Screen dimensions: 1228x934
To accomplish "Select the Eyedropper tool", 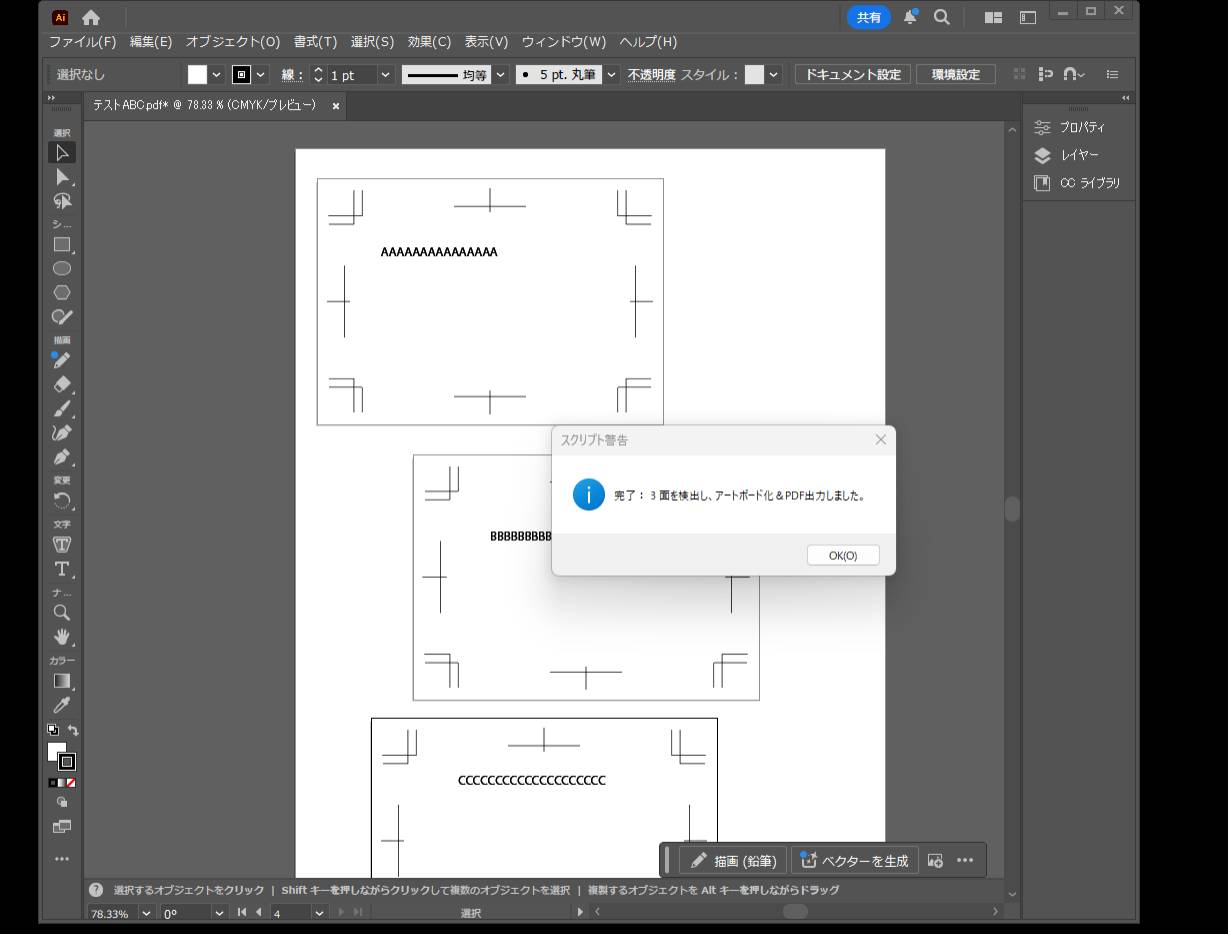I will click(61, 705).
